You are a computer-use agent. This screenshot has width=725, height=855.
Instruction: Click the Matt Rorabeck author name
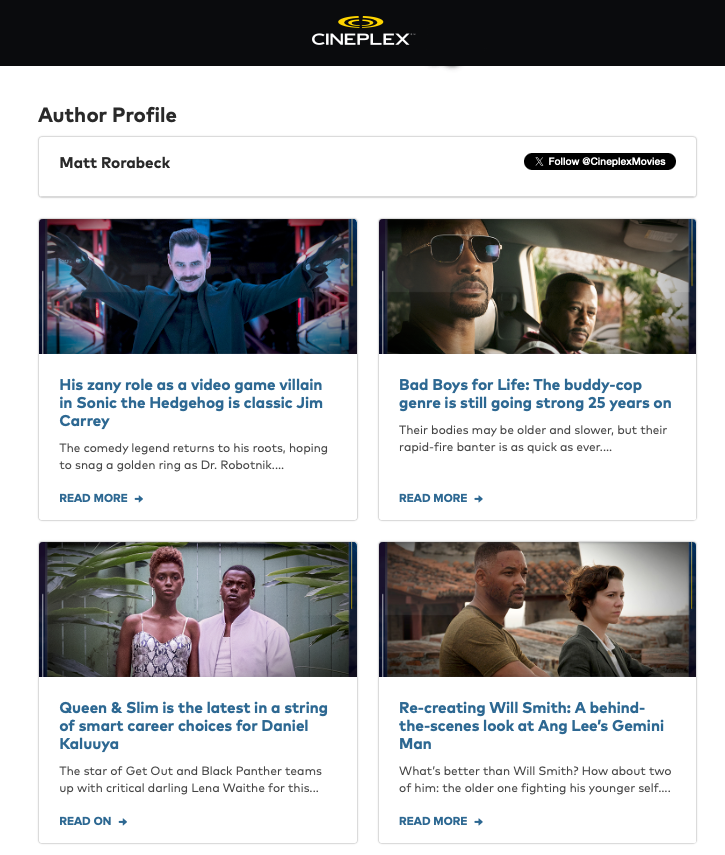coord(114,163)
